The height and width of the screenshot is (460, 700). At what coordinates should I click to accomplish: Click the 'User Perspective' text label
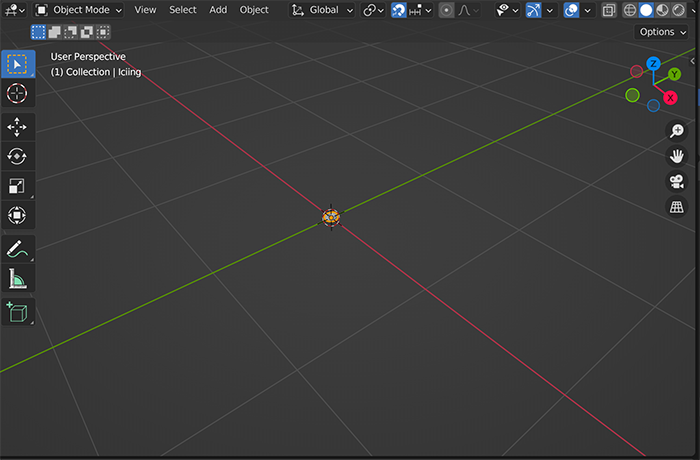(88, 57)
